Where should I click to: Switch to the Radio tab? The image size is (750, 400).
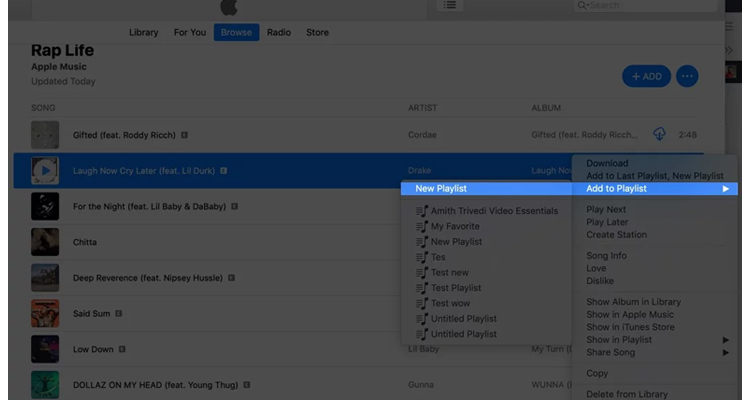click(279, 32)
